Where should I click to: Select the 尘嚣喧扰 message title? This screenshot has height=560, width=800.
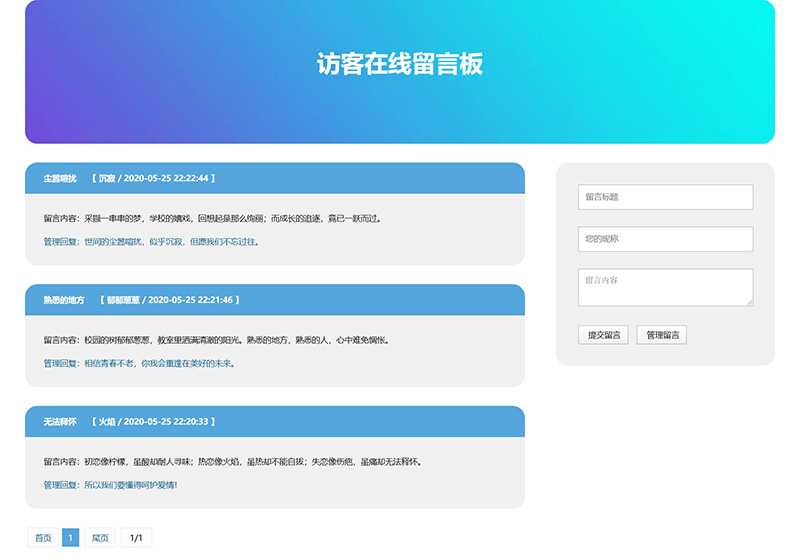coord(60,178)
